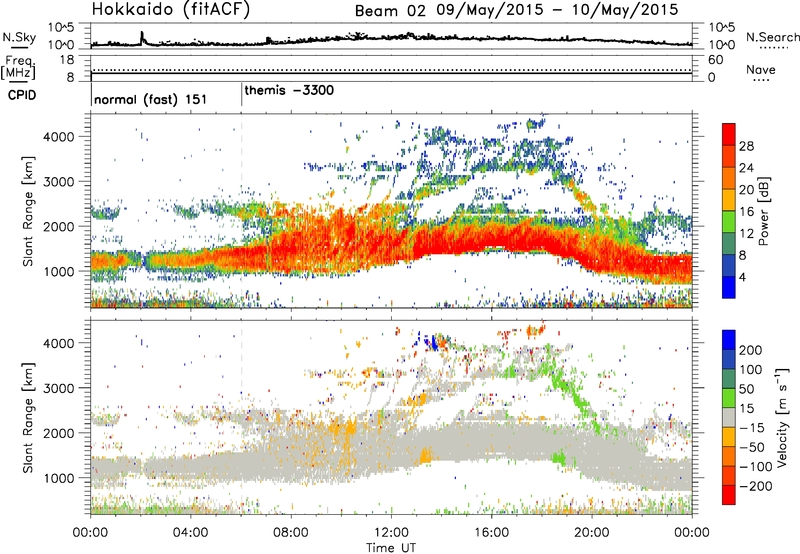Click the 'CPID' row label
This screenshot has width=800, height=554.
22,95
